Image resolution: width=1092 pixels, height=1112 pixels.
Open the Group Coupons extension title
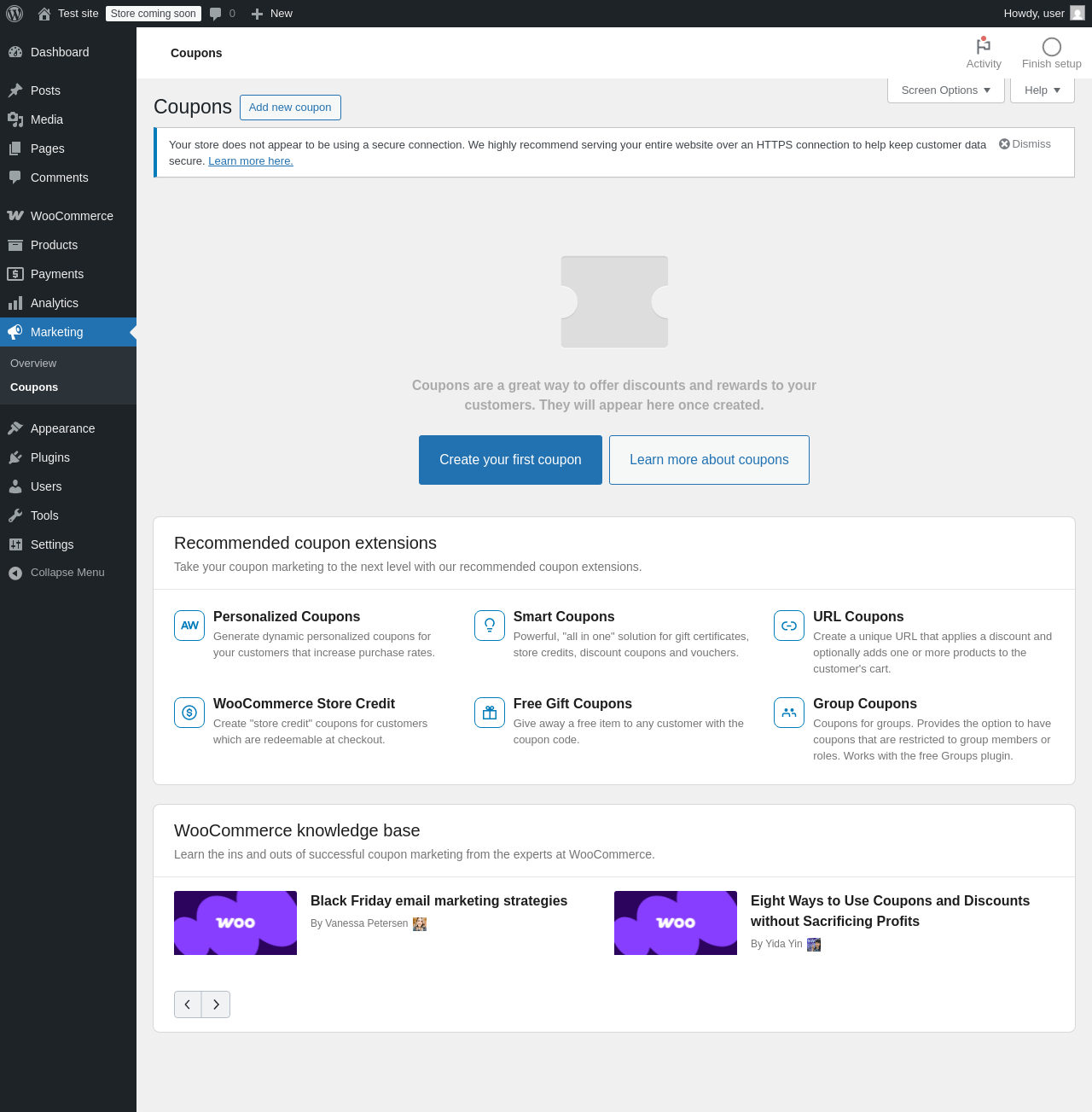865,704
